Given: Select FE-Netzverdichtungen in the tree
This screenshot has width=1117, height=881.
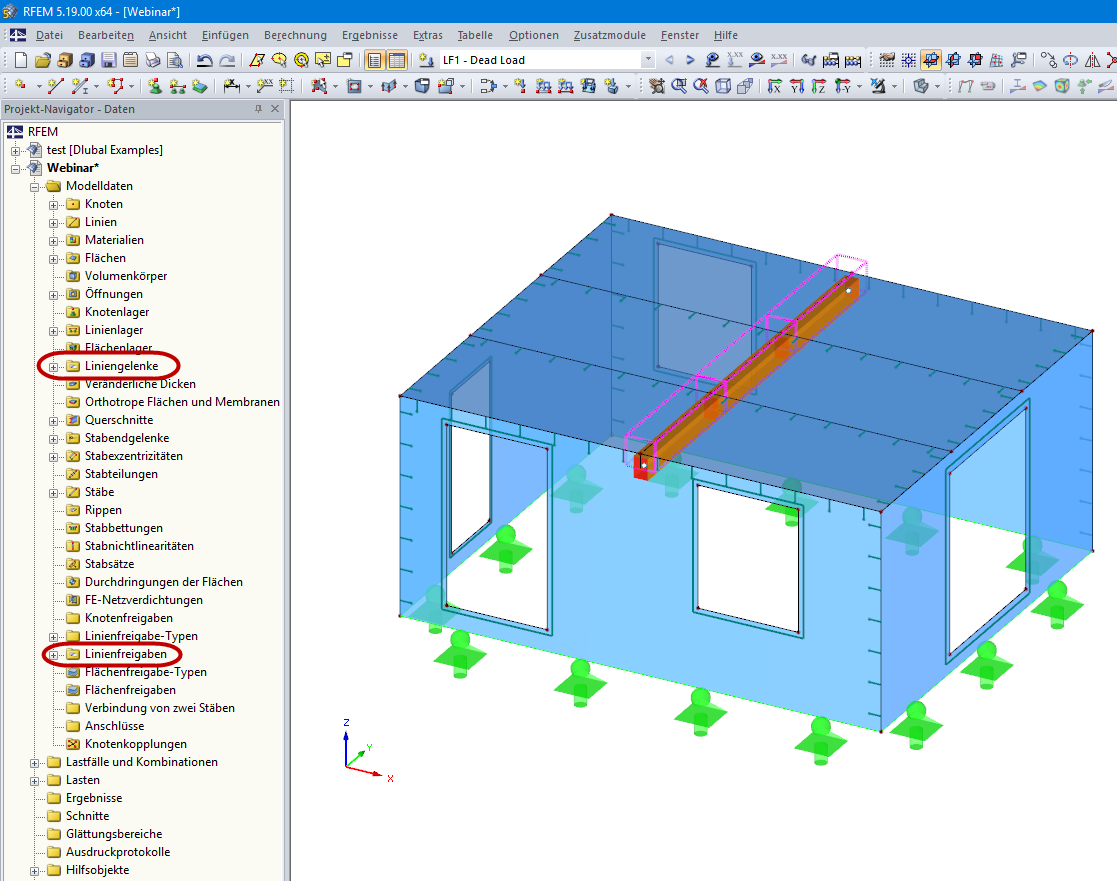Looking at the screenshot, I should (x=143, y=600).
